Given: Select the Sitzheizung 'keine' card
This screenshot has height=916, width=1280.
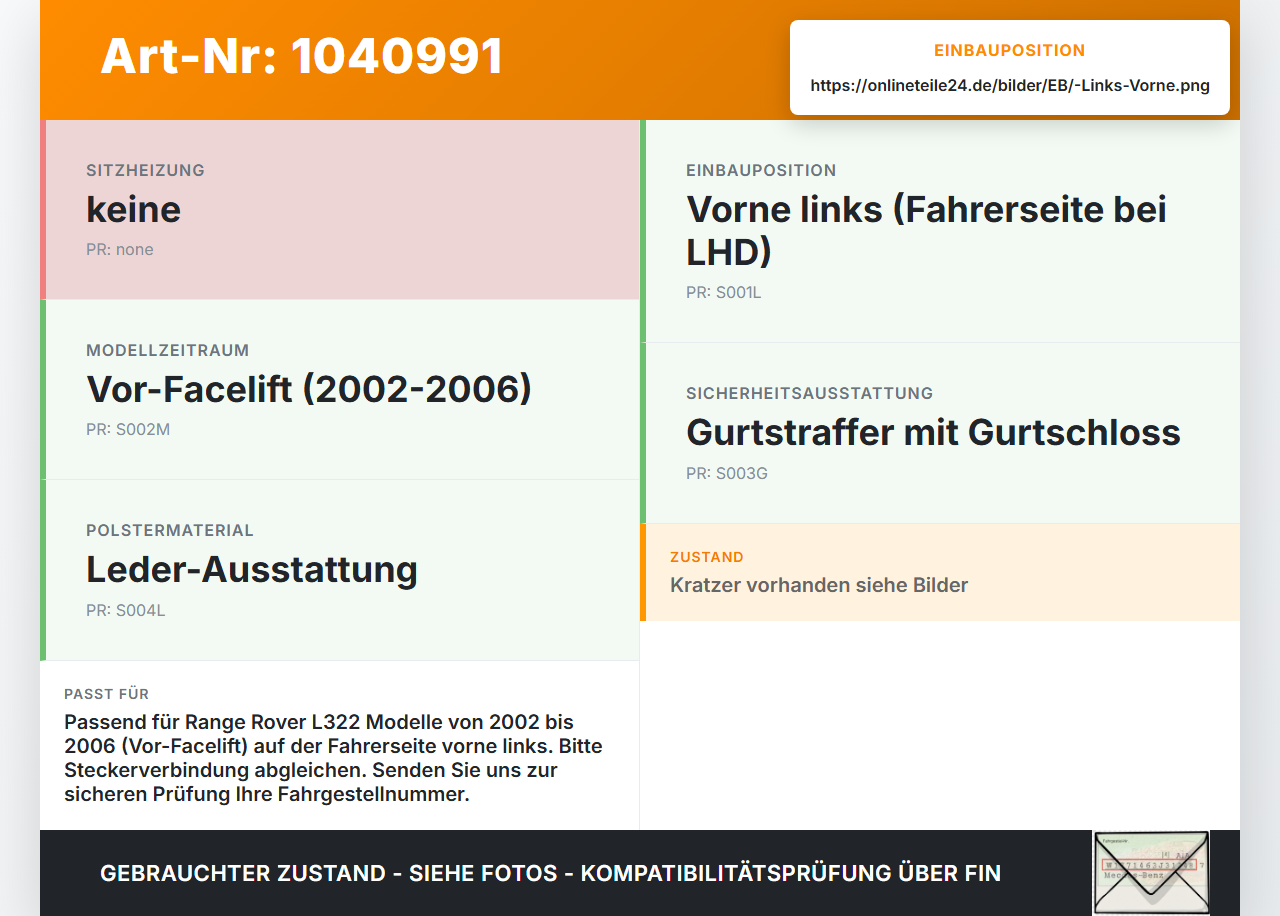Looking at the screenshot, I should tap(340, 210).
